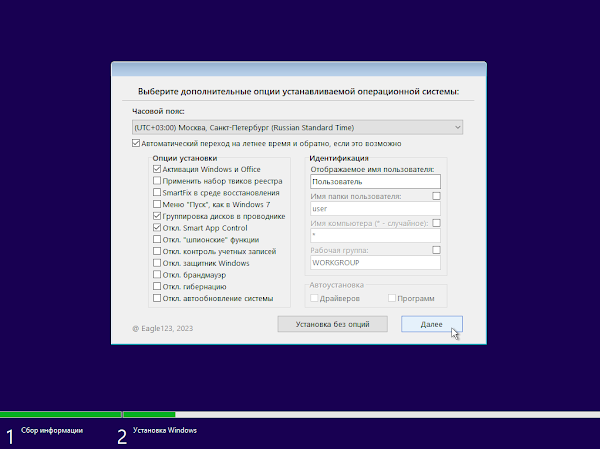This screenshot has width=600, height=449.
Task: Enable the Имя компьютера checkbox
Action: (436, 223)
